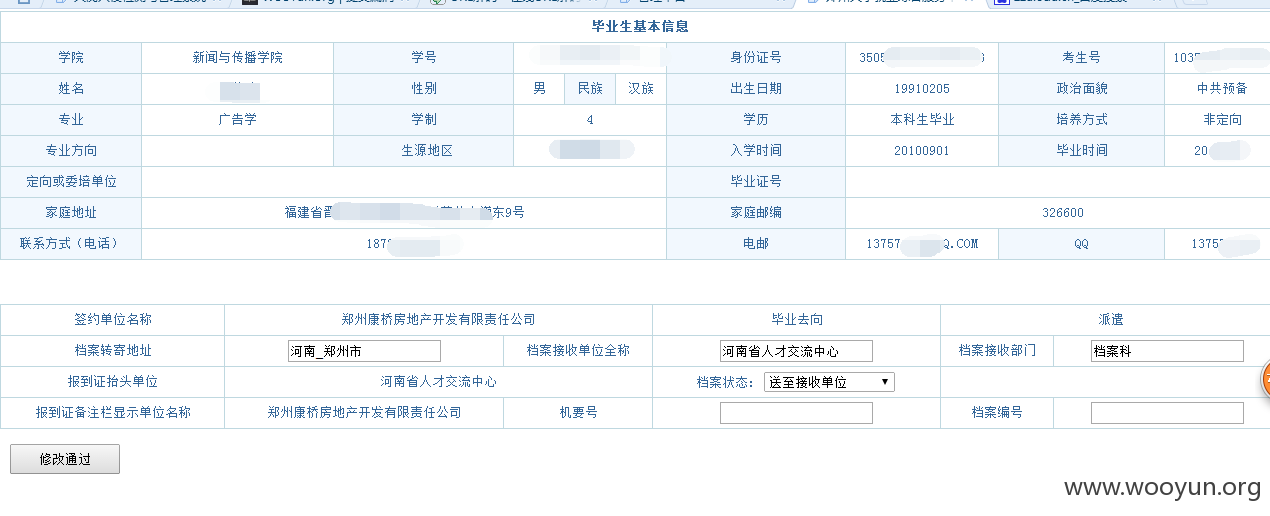Click the 学制 label cell
The width and height of the screenshot is (1270, 516).
pyautogui.click(x=423, y=120)
